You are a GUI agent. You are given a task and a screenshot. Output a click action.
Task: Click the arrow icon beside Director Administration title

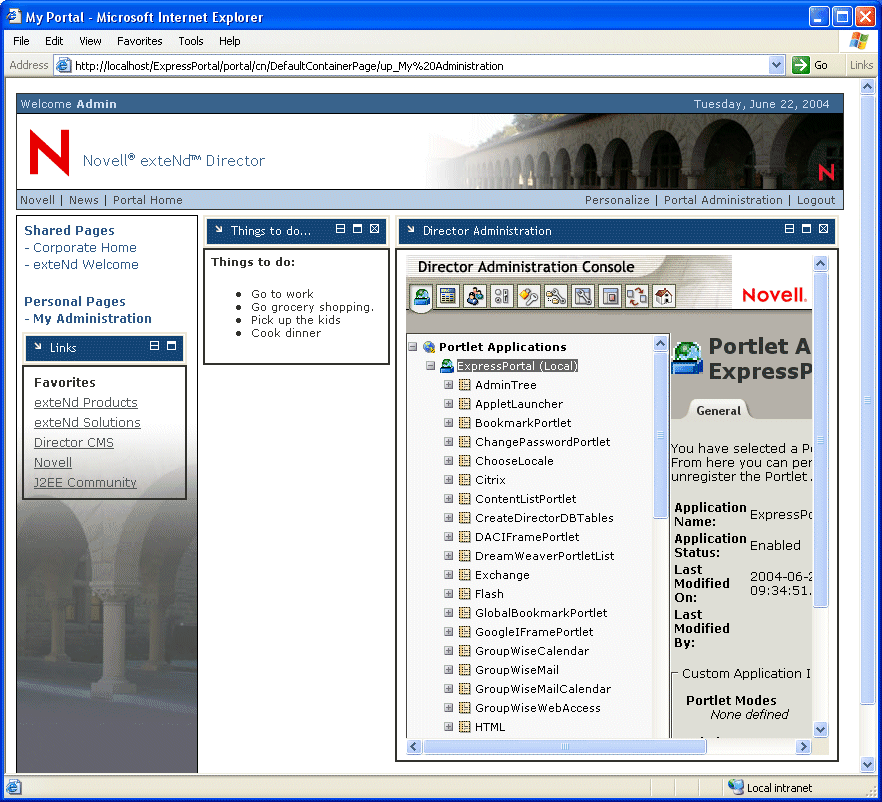point(411,229)
